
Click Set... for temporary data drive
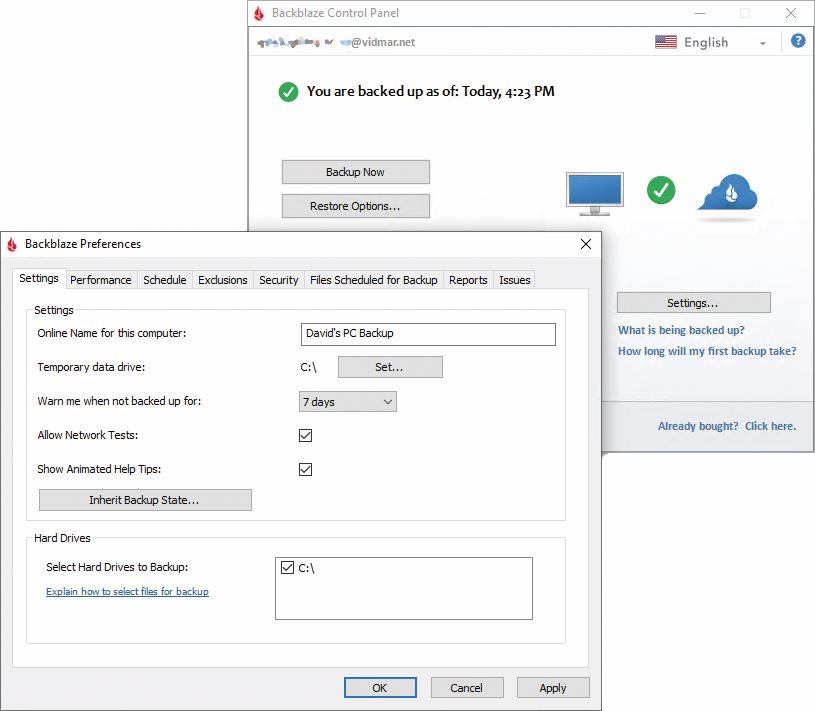pyautogui.click(x=390, y=367)
